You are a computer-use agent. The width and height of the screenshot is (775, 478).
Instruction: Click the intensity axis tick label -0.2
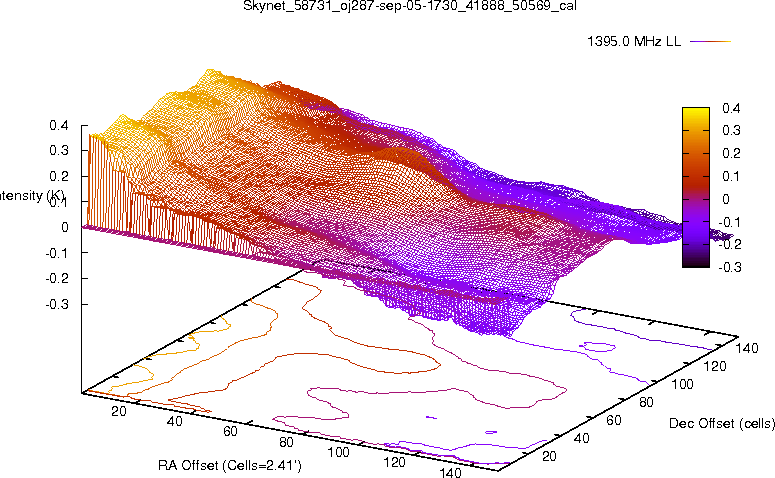coord(57,278)
